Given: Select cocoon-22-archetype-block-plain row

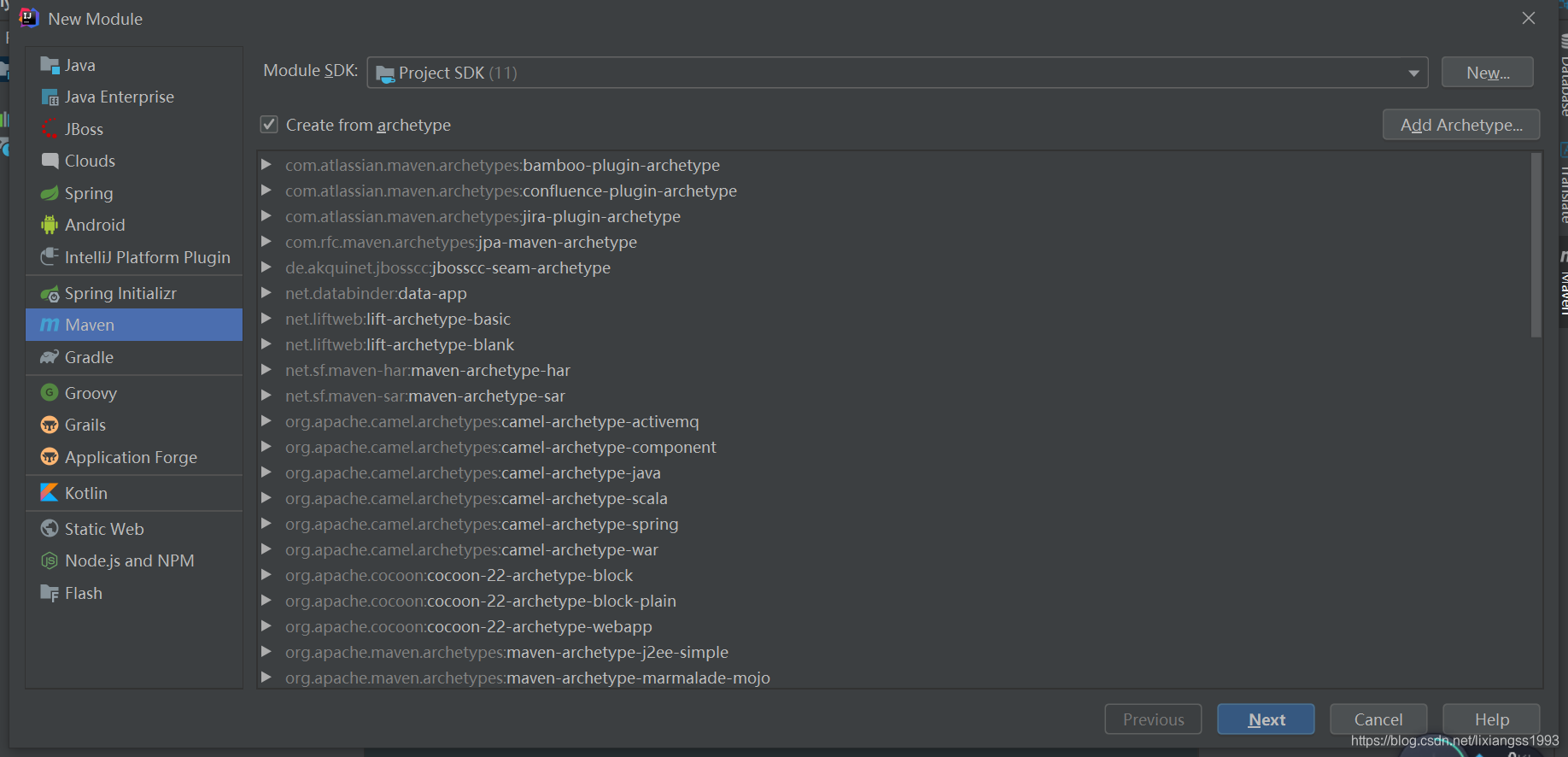Looking at the screenshot, I should click(481, 601).
